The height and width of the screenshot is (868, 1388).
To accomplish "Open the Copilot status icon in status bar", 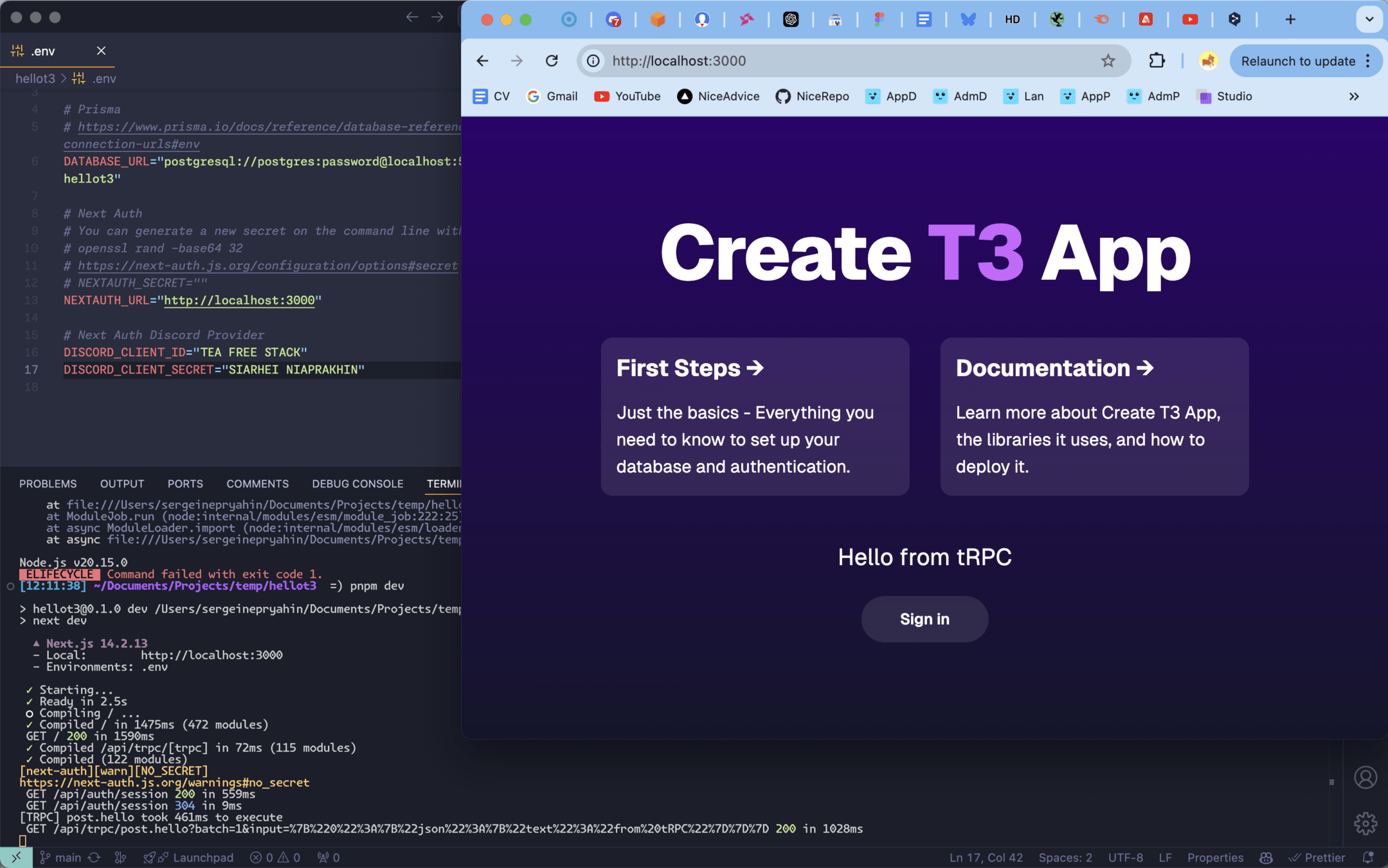I will point(1266,858).
